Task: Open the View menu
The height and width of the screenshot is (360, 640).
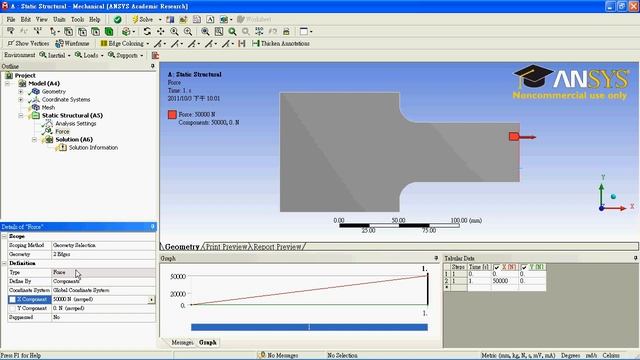Action: click(x=41, y=19)
